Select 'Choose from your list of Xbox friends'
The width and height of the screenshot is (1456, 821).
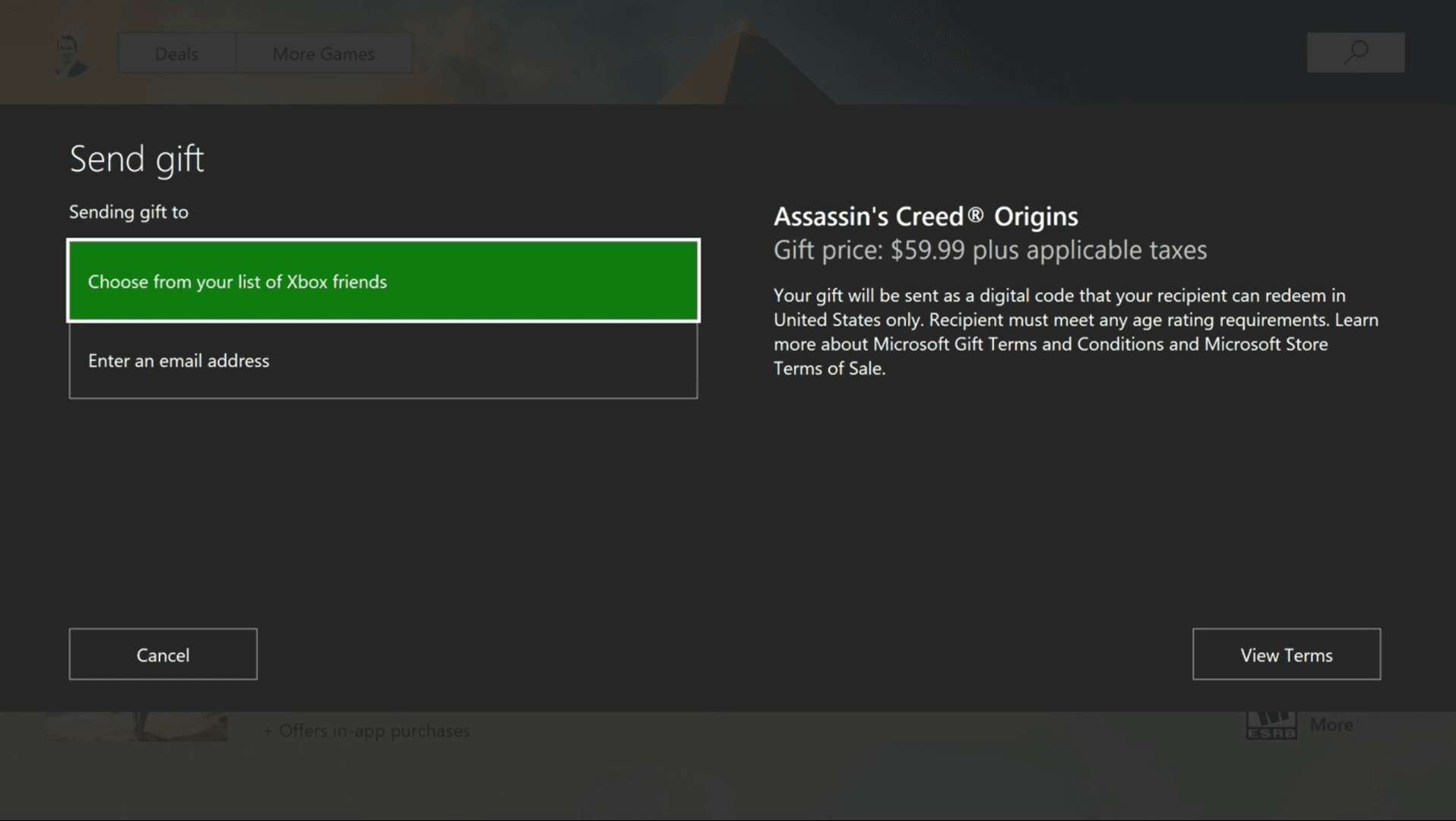click(x=384, y=281)
